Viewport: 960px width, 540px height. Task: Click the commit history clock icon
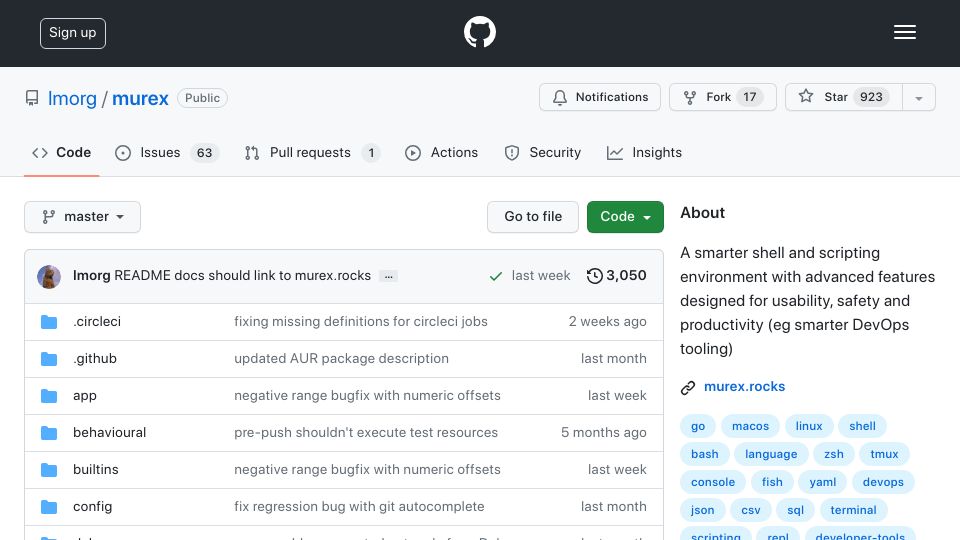coord(594,276)
